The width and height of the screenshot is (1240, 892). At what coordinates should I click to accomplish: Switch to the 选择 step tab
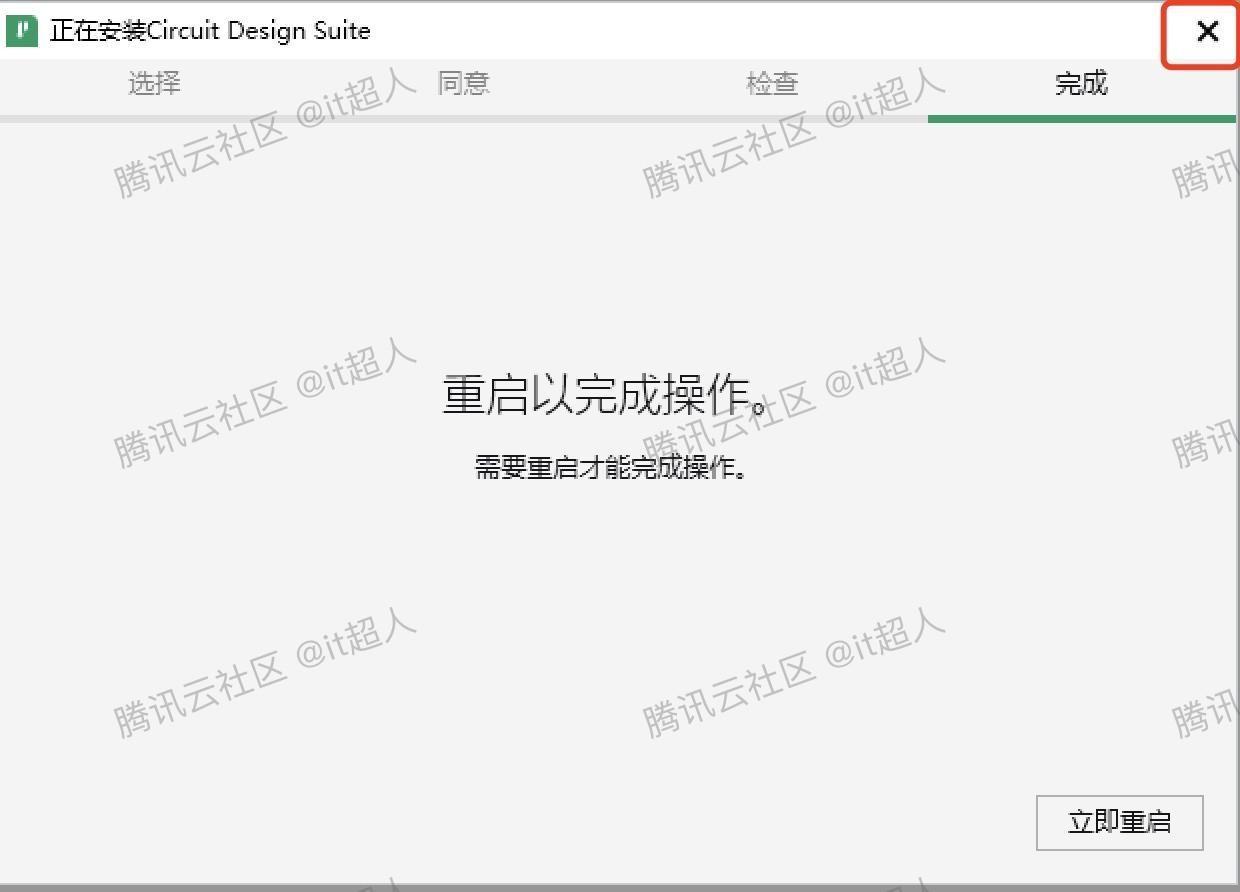(x=154, y=84)
